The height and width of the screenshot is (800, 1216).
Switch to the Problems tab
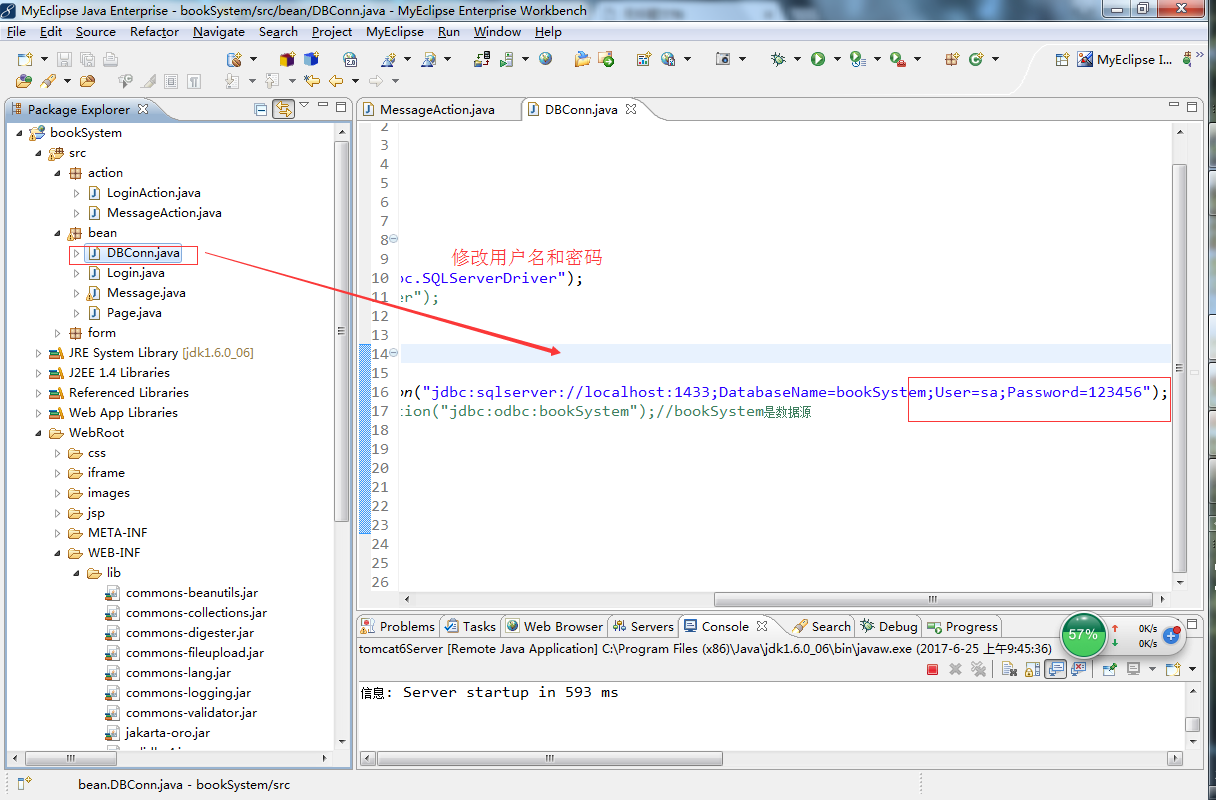[x=398, y=627]
